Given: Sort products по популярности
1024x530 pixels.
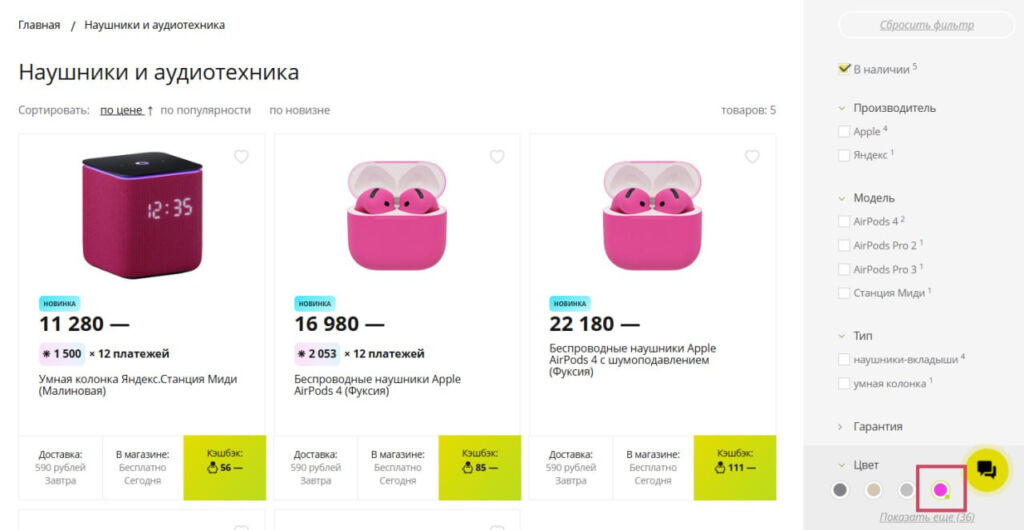Looking at the screenshot, I should 205,110.
